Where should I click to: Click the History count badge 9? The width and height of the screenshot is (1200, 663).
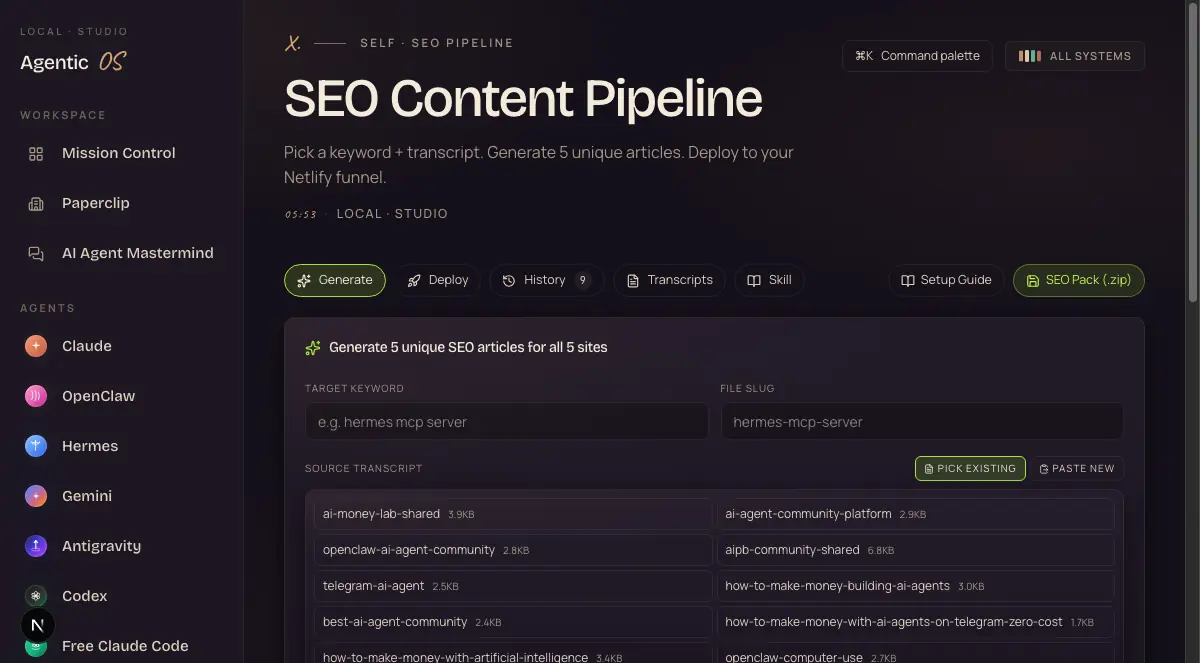[x=583, y=280]
